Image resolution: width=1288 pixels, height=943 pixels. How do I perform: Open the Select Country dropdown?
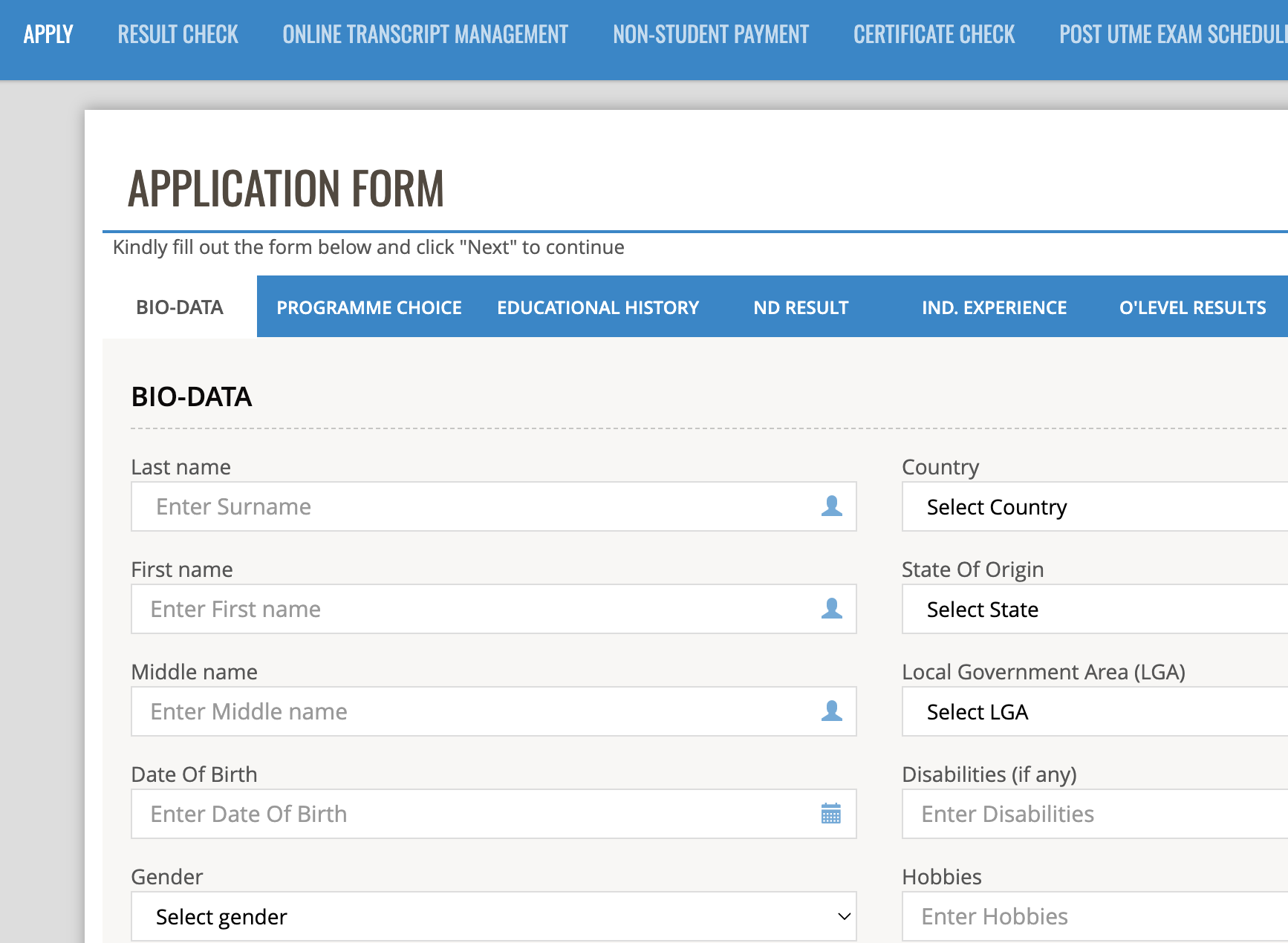click(1095, 506)
